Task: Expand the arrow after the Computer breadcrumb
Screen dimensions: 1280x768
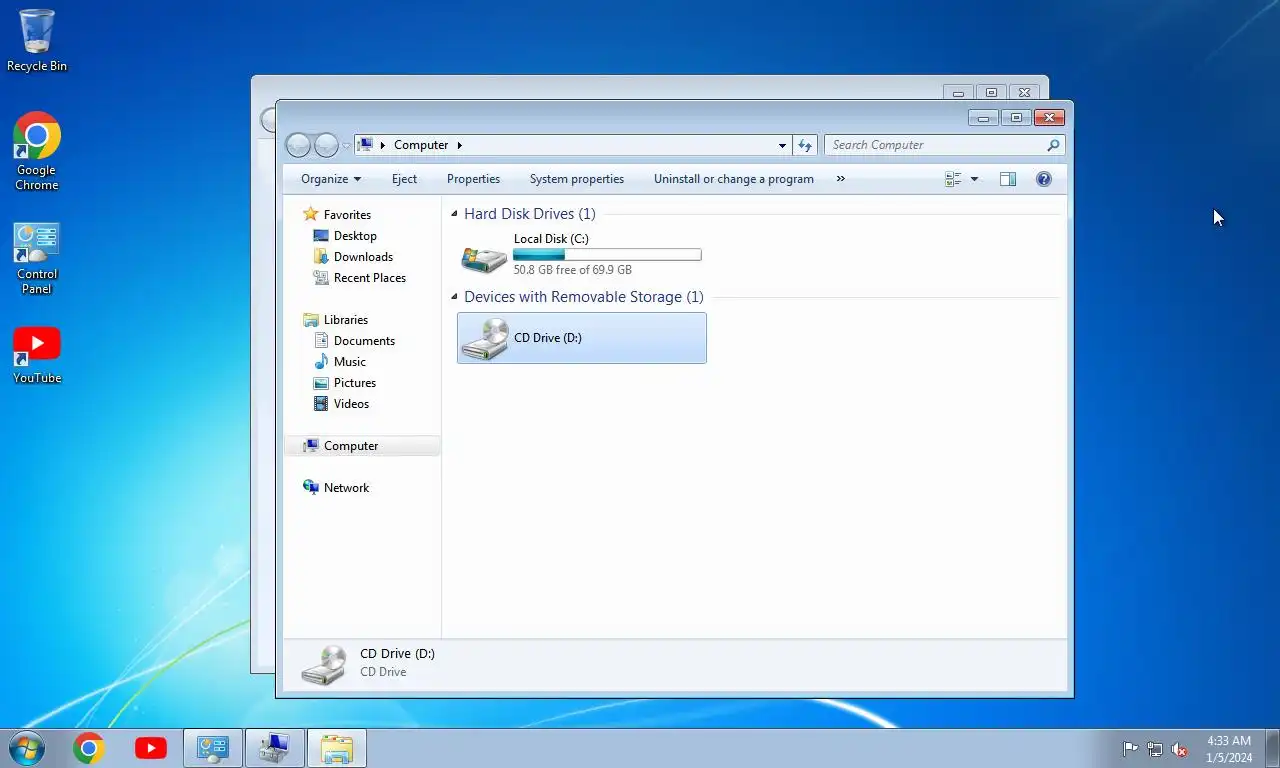Action: (x=460, y=145)
